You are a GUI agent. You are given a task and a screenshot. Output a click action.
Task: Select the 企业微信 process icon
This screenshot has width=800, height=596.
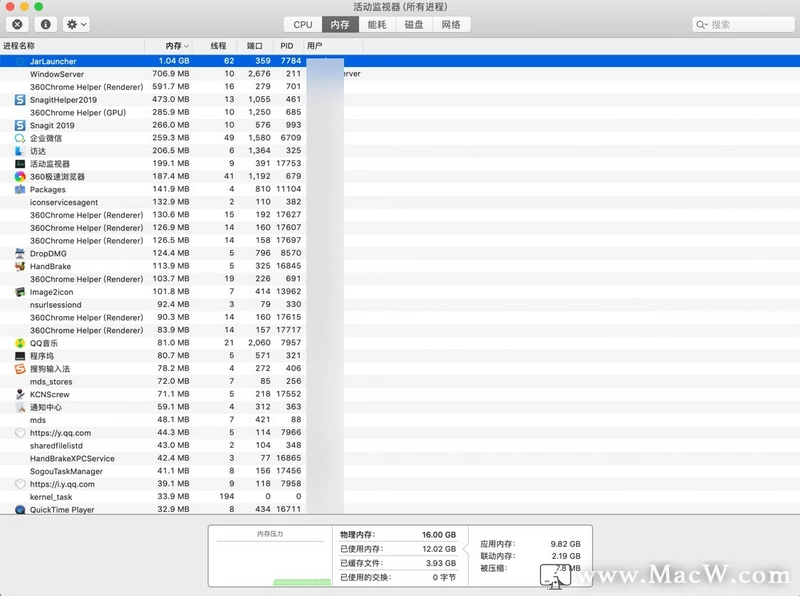pyautogui.click(x=20, y=138)
